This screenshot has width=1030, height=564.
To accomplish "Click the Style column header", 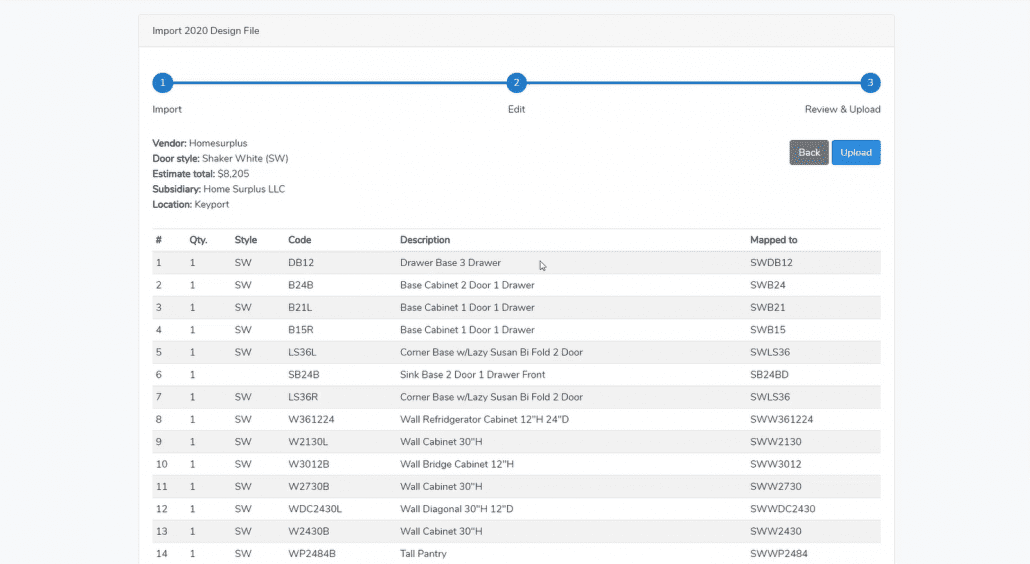I will (246, 240).
